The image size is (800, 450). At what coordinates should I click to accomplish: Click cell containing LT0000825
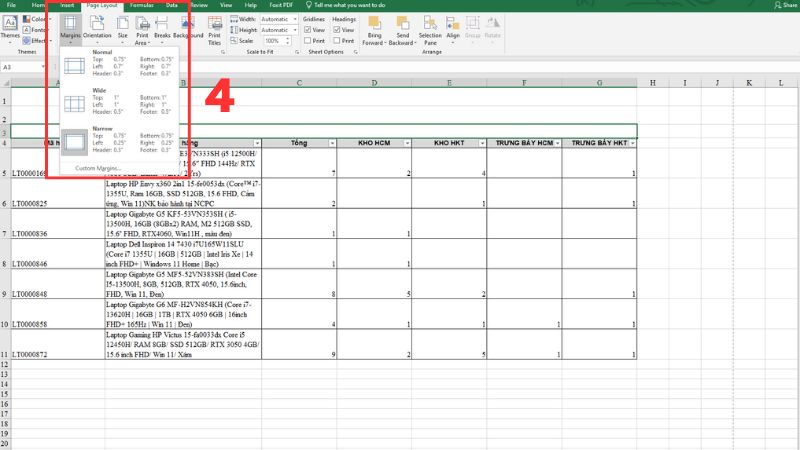[x=58, y=193]
